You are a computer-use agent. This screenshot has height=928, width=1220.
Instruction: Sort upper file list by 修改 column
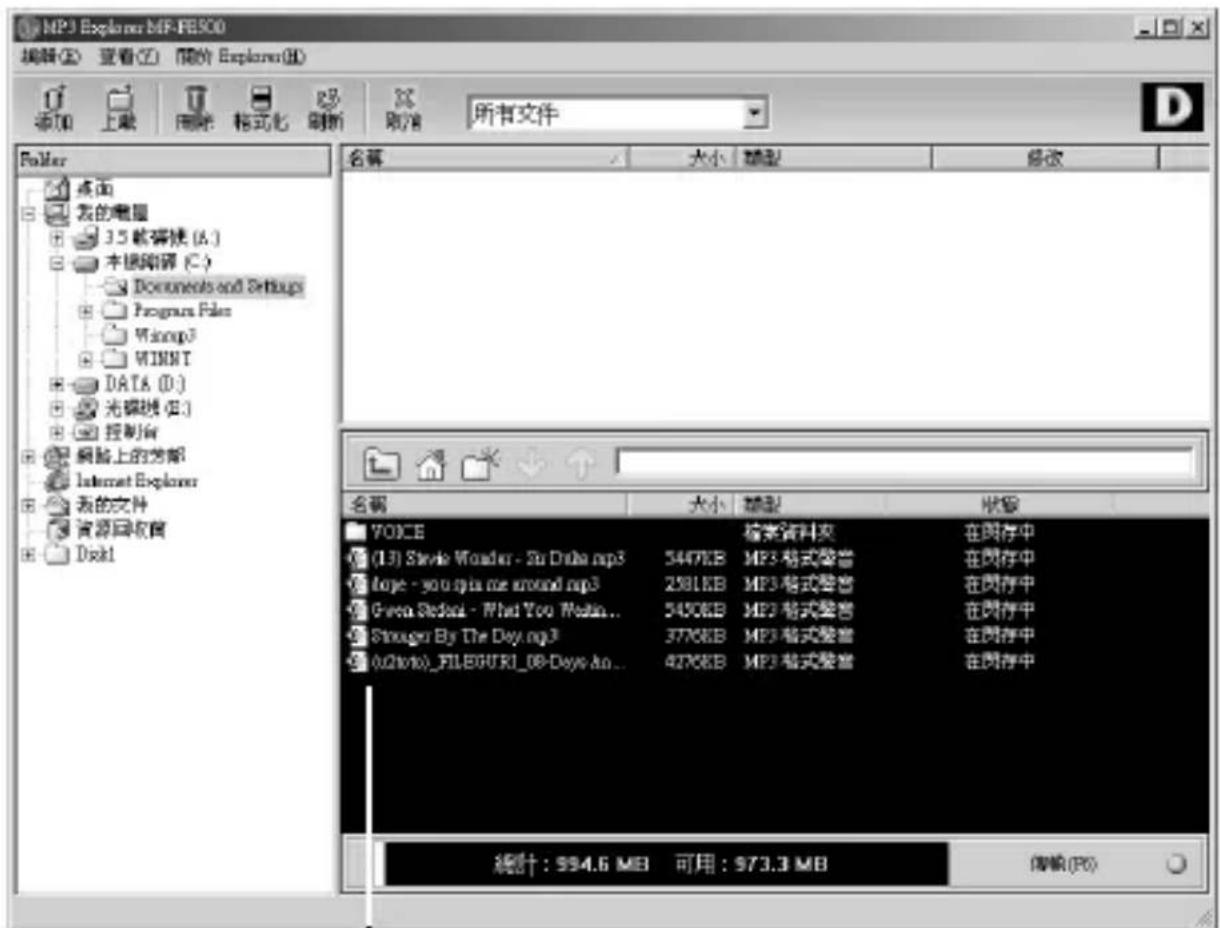1044,158
